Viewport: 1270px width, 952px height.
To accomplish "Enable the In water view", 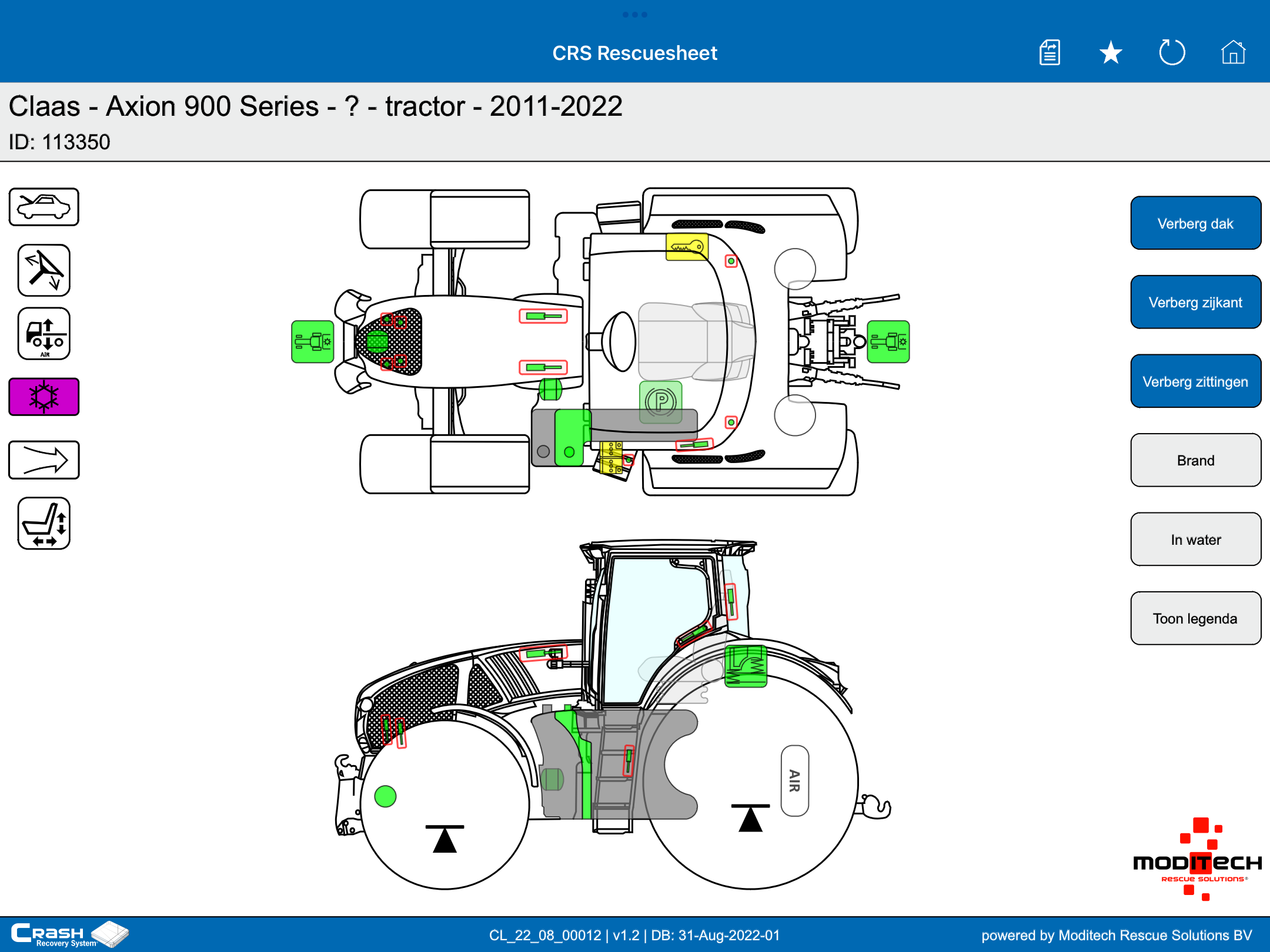I will [1195, 539].
